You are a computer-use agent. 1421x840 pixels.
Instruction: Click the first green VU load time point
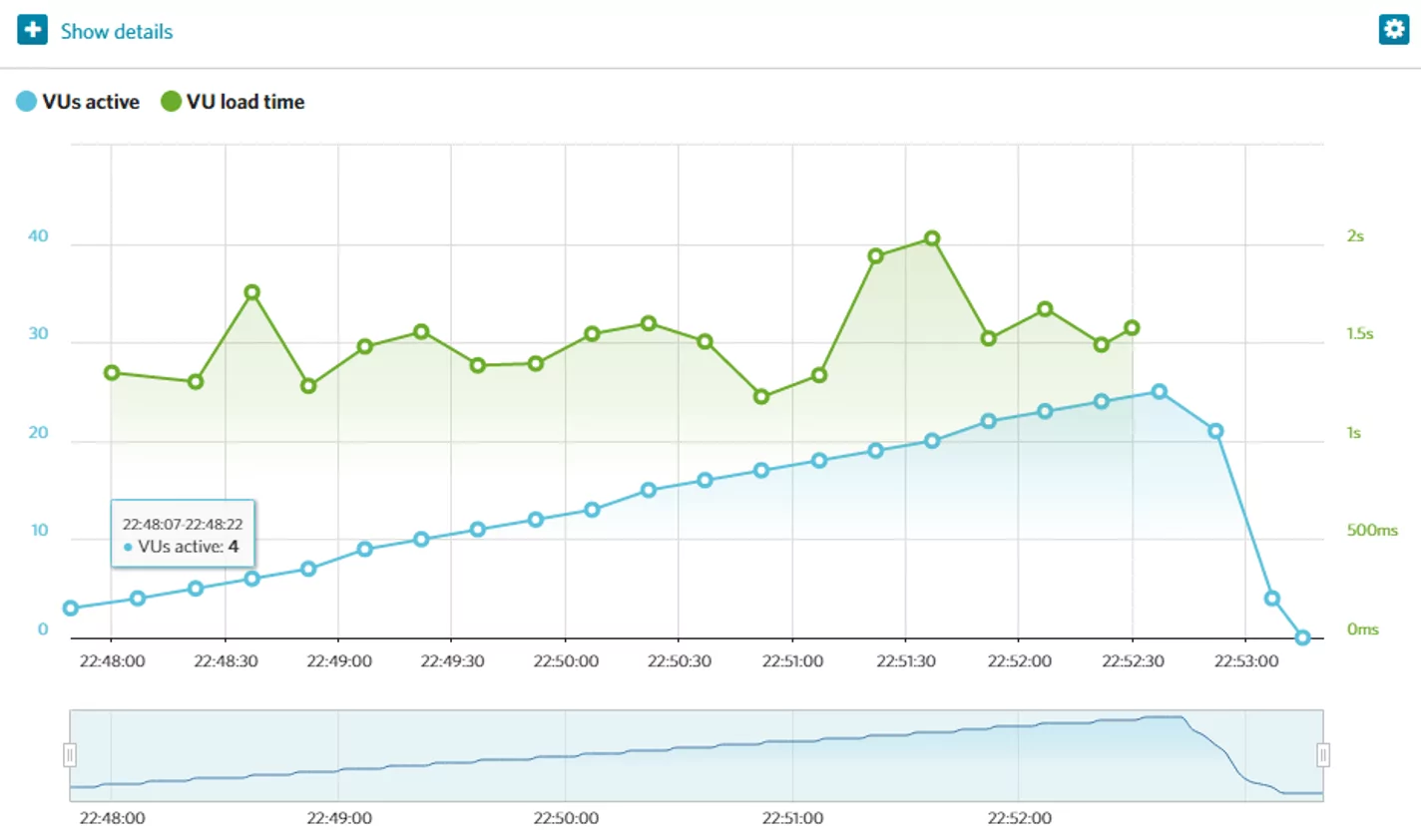pos(112,373)
